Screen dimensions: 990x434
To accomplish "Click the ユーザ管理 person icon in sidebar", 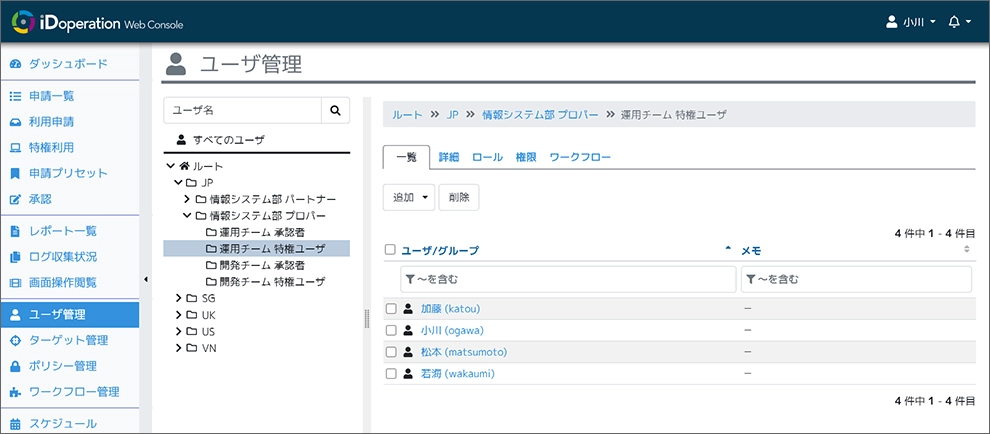I will pyautogui.click(x=16, y=315).
